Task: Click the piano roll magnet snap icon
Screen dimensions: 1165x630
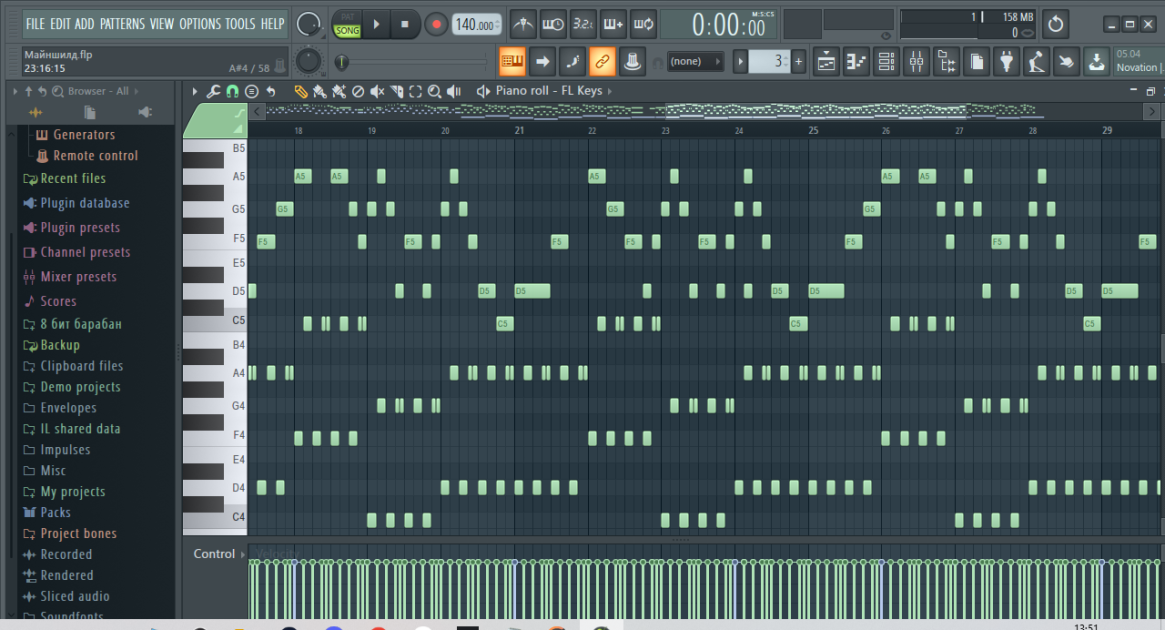Action: [x=233, y=91]
